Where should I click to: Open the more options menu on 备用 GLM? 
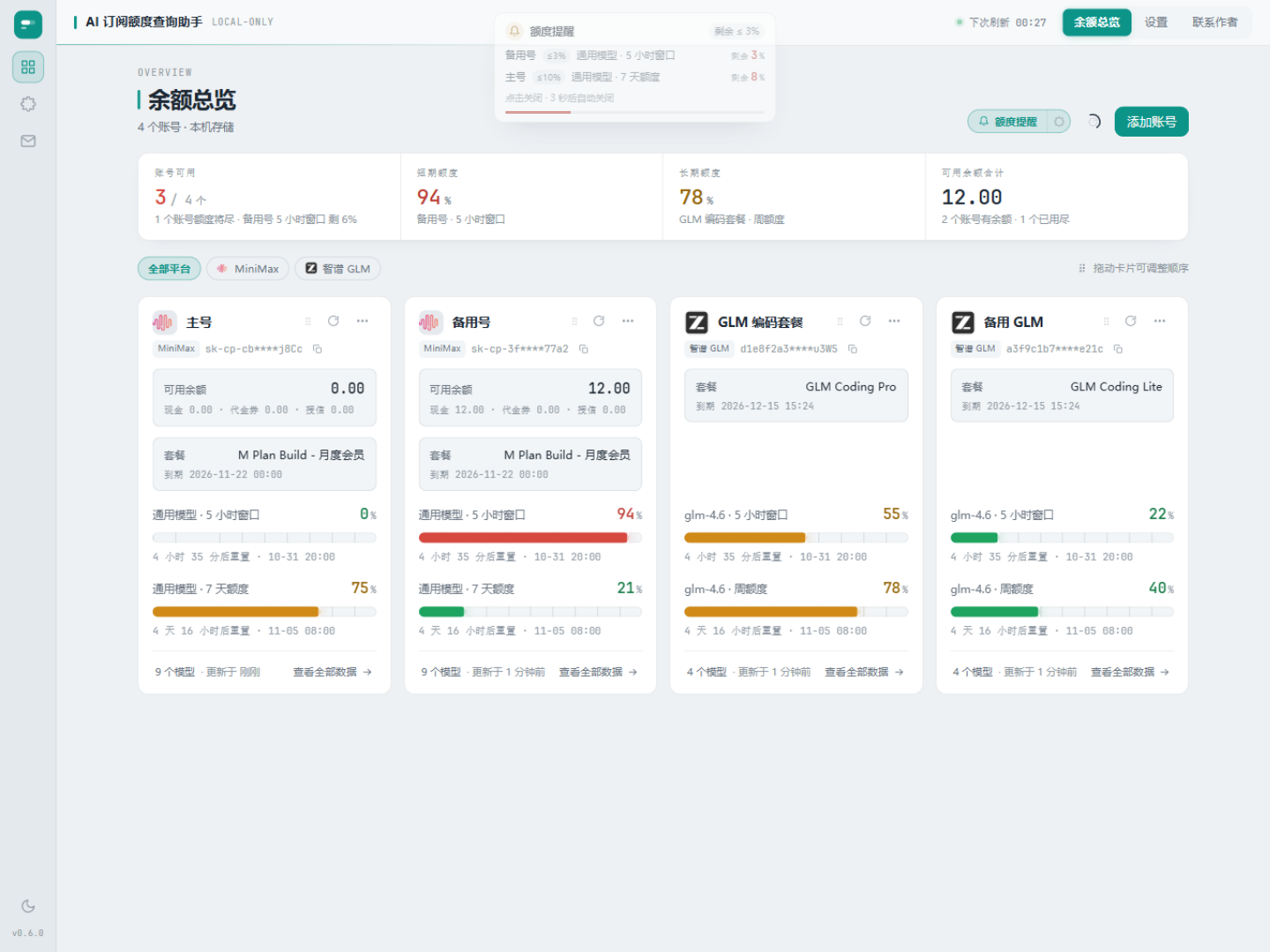click(1160, 321)
